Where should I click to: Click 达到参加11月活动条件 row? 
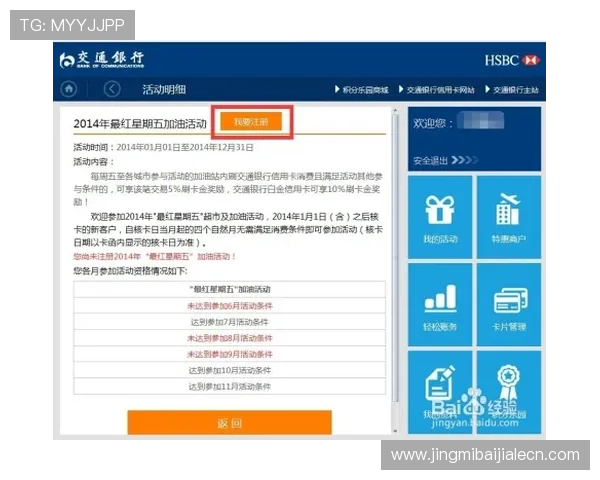230,386
